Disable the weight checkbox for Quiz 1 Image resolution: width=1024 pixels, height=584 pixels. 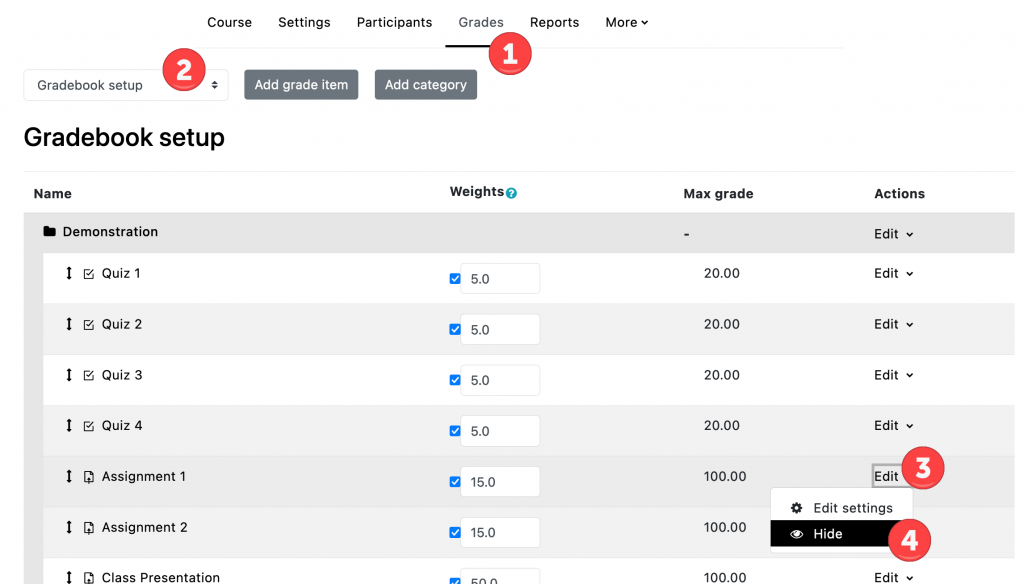click(455, 278)
